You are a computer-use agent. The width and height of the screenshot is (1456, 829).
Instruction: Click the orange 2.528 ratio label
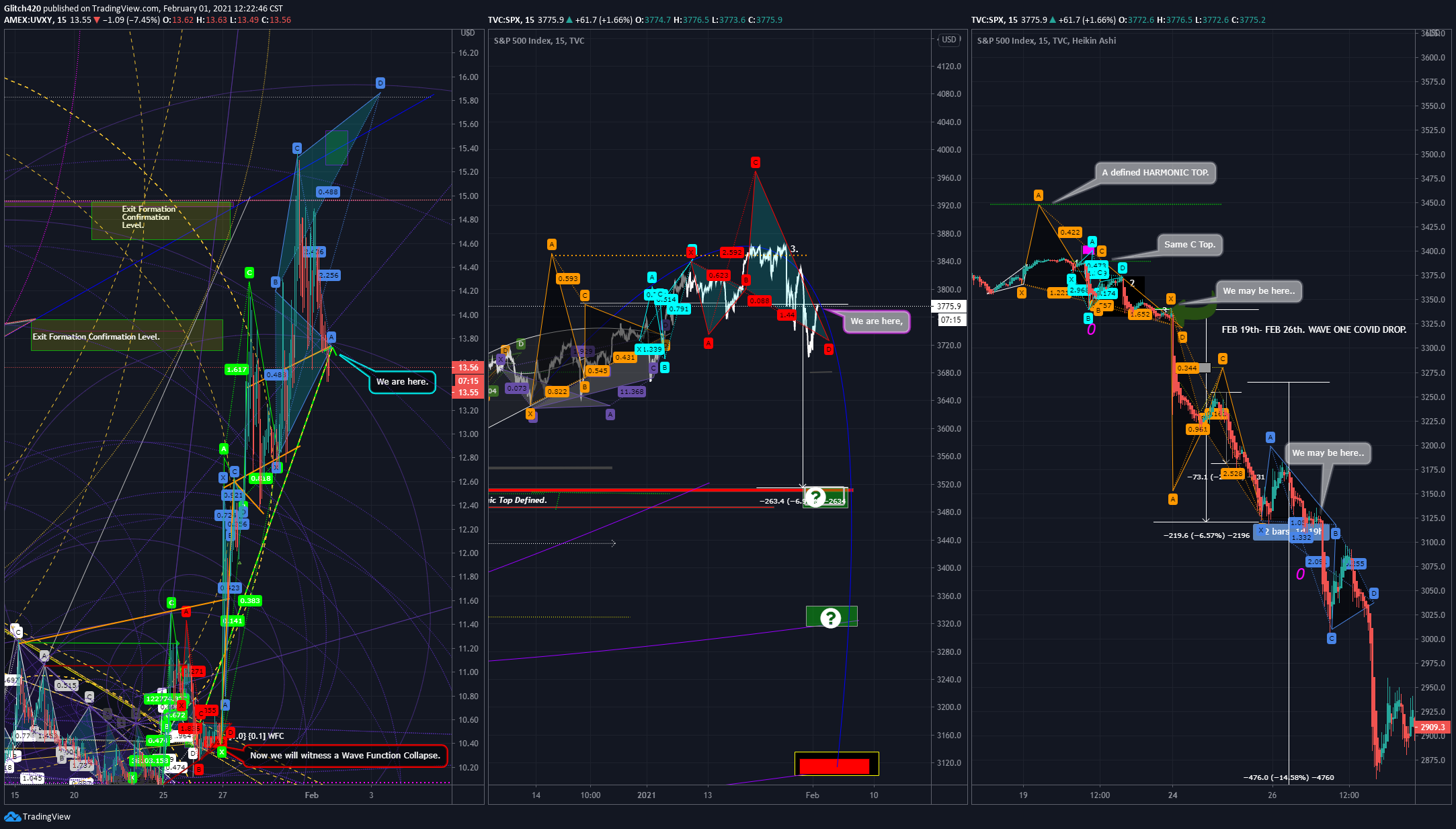[1233, 474]
